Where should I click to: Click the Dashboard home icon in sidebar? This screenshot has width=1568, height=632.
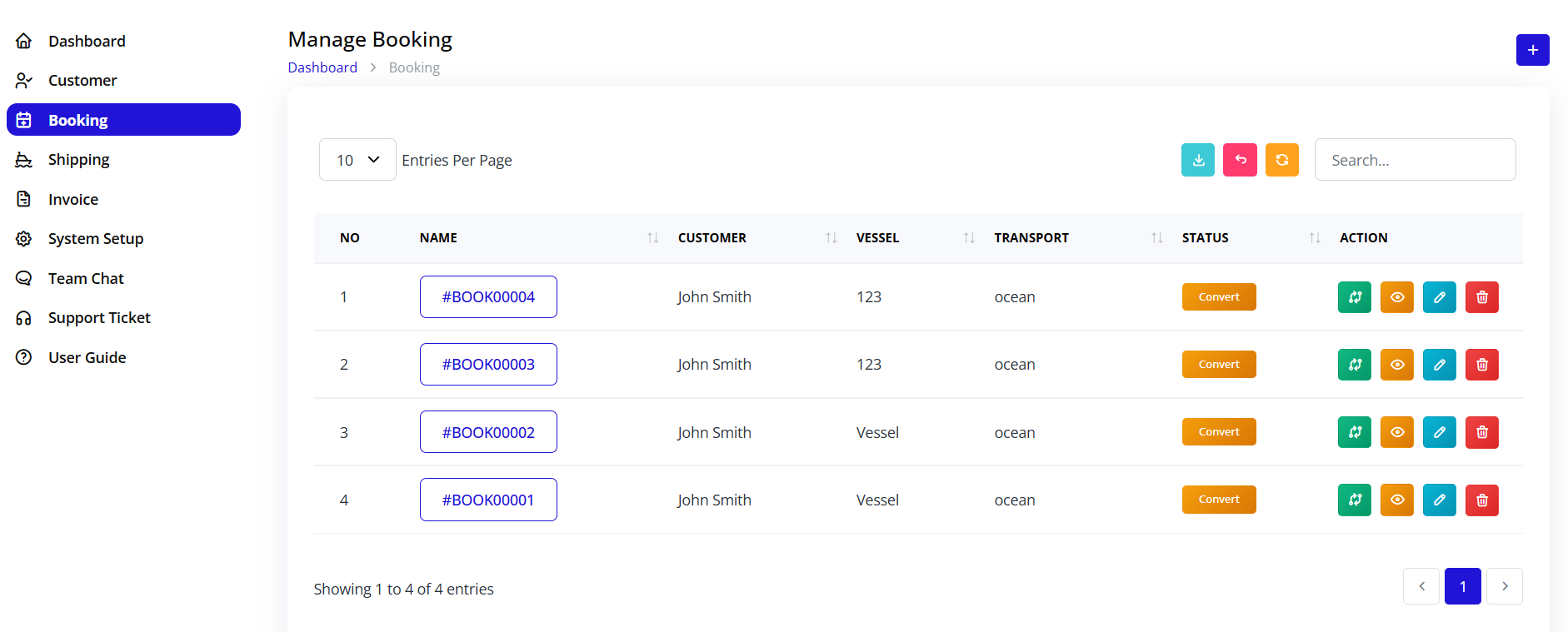(x=24, y=41)
